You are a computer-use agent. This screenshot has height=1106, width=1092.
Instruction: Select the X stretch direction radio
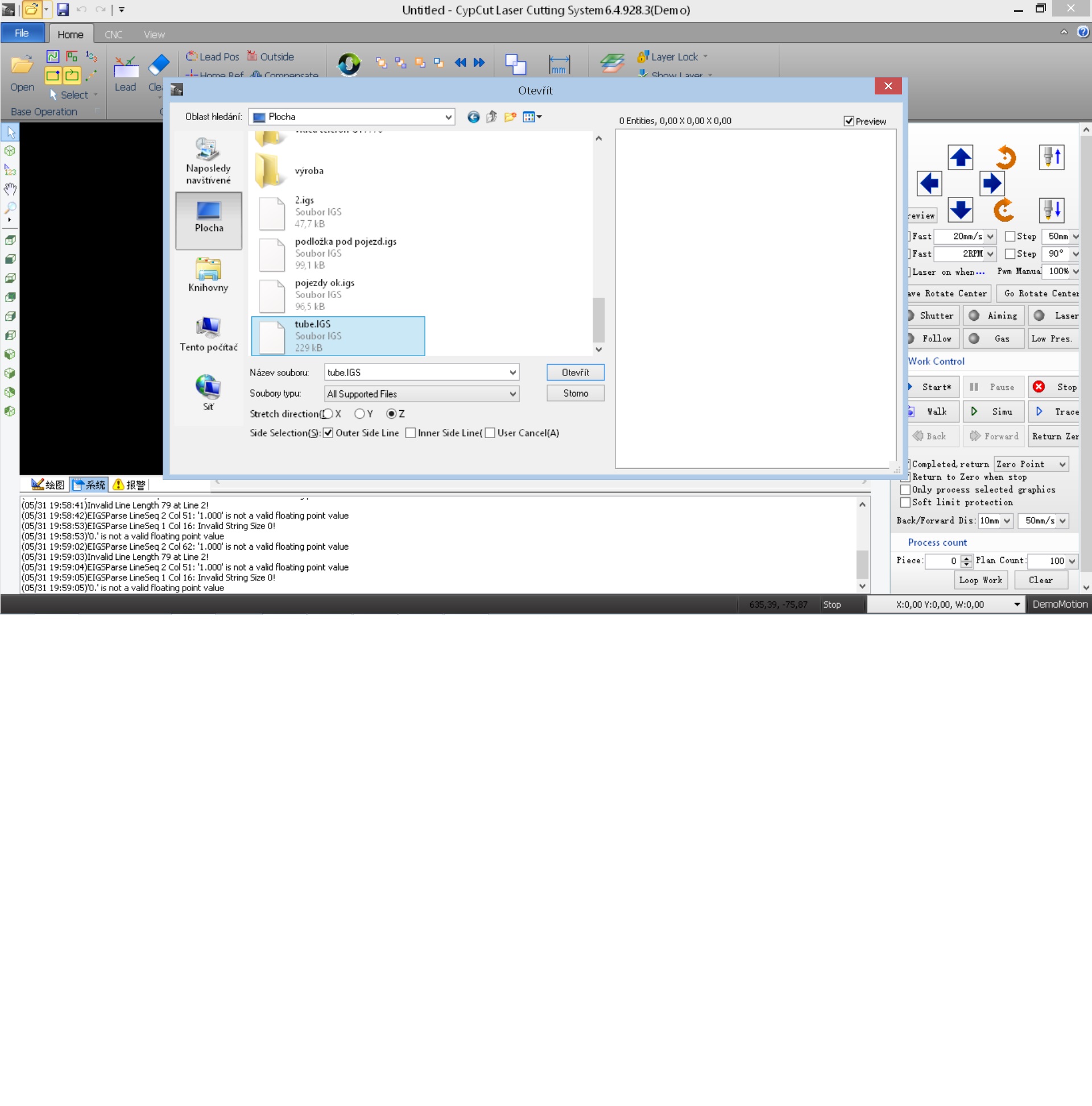[328, 414]
